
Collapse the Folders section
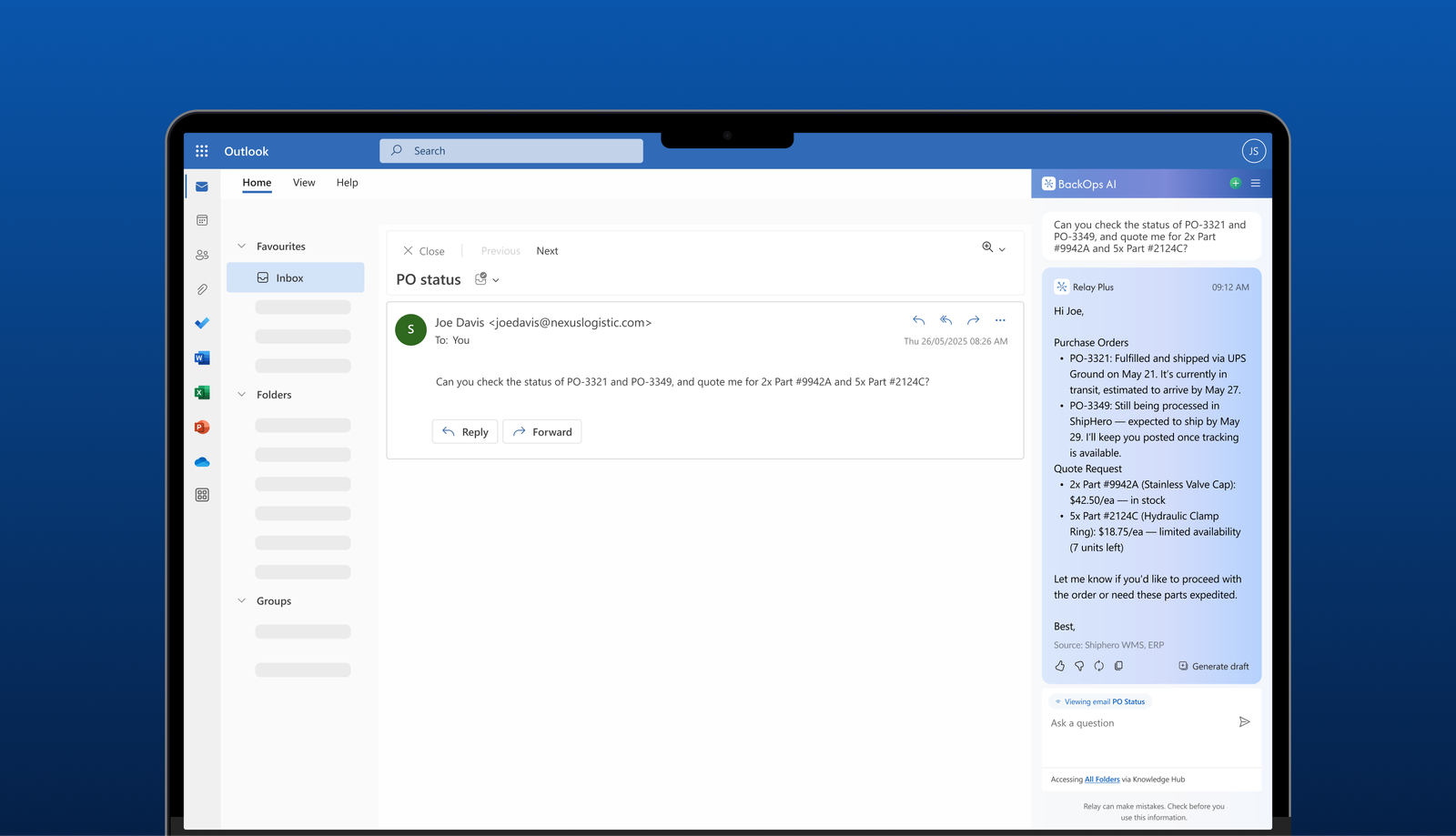point(241,394)
